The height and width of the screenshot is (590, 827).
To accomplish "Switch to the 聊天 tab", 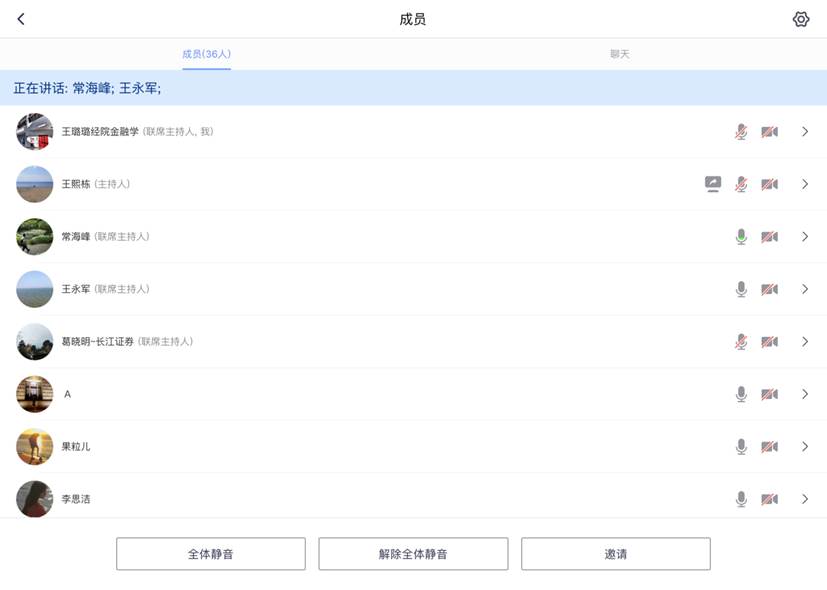I will coord(620,54).
